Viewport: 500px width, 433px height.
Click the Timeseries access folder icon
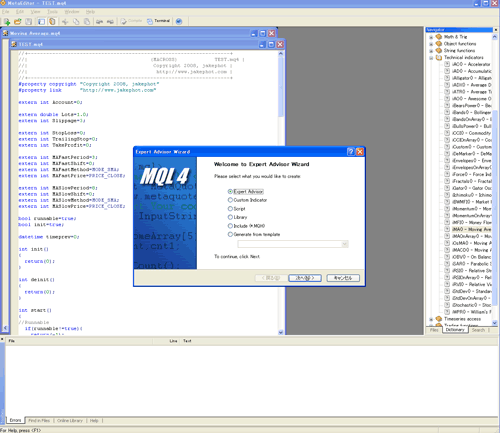point(439,319)
